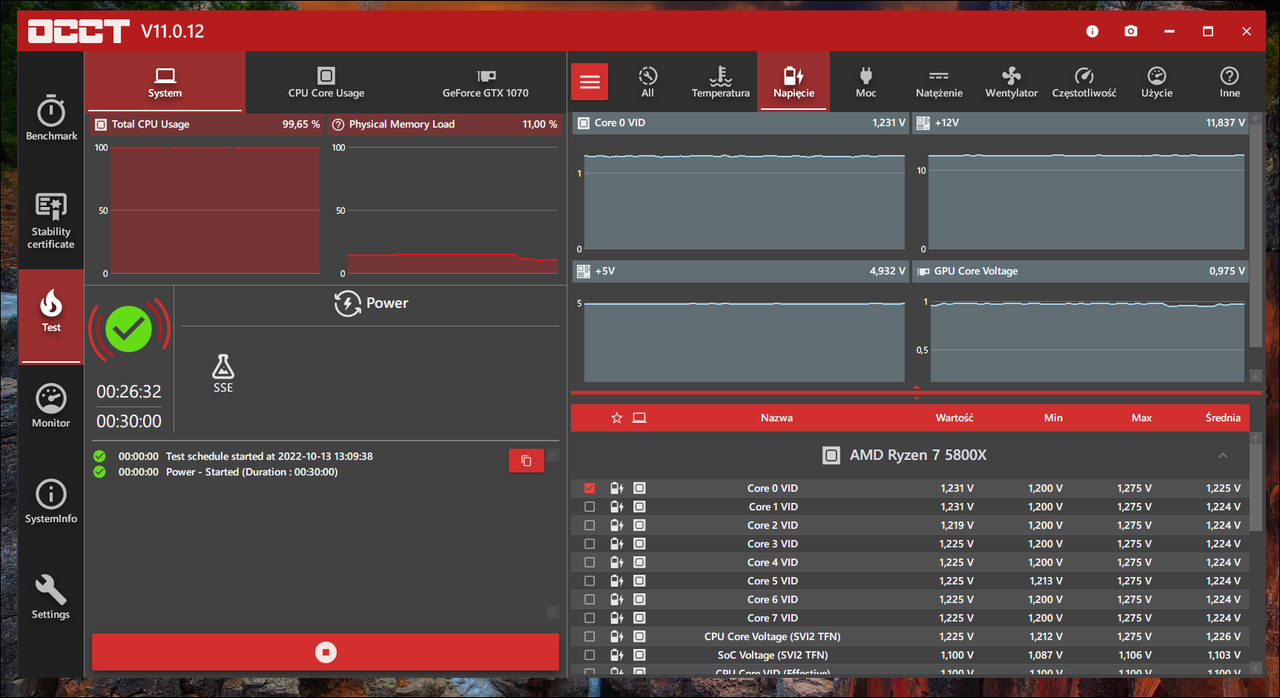
Task: Click the Physical Memory Load graph
Action: pos(452,210)
